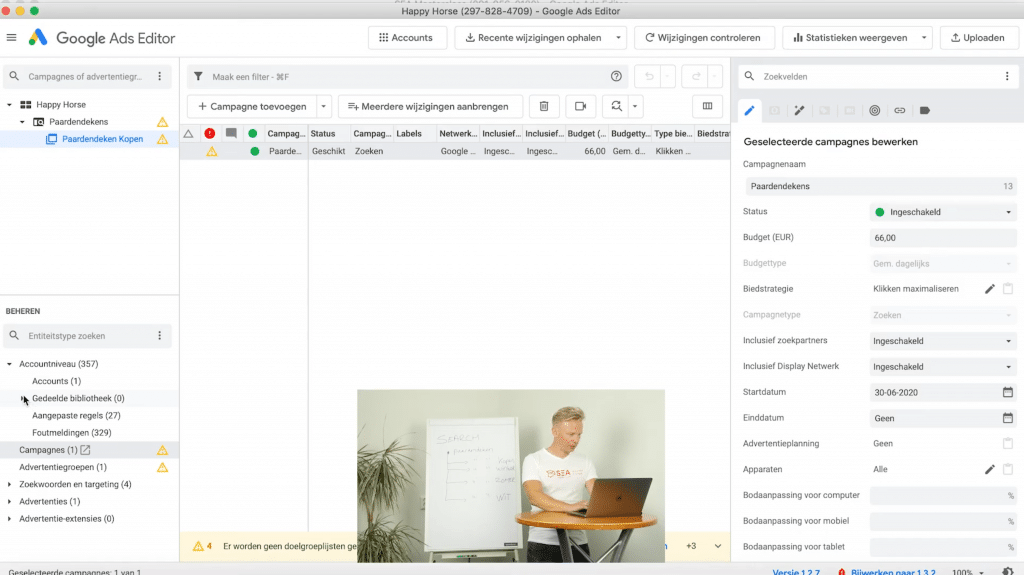Open the hamburger menu beside the Google Ads logo
Viewport: 1024px width, 575px height.
(x=12, y=38)
